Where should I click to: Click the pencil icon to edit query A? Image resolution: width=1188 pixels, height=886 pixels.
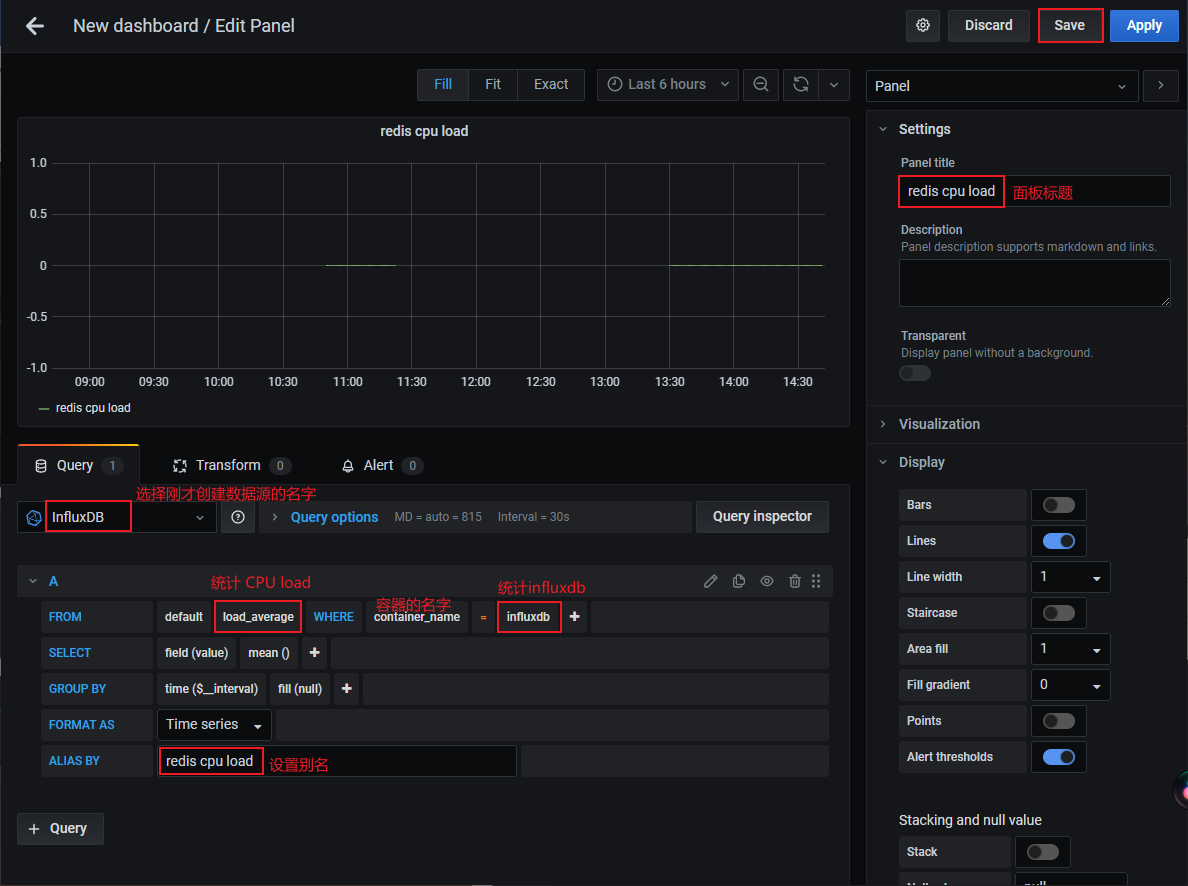[711, 581]
